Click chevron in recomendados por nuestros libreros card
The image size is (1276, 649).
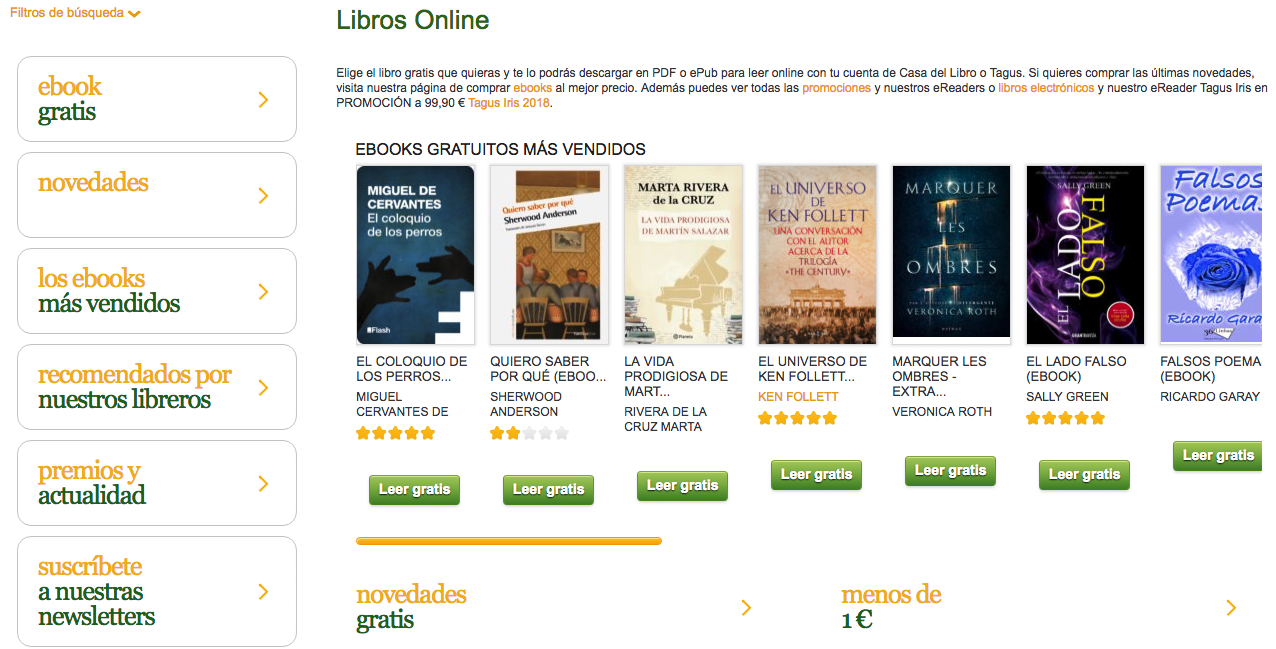click(x=264, y=387)
